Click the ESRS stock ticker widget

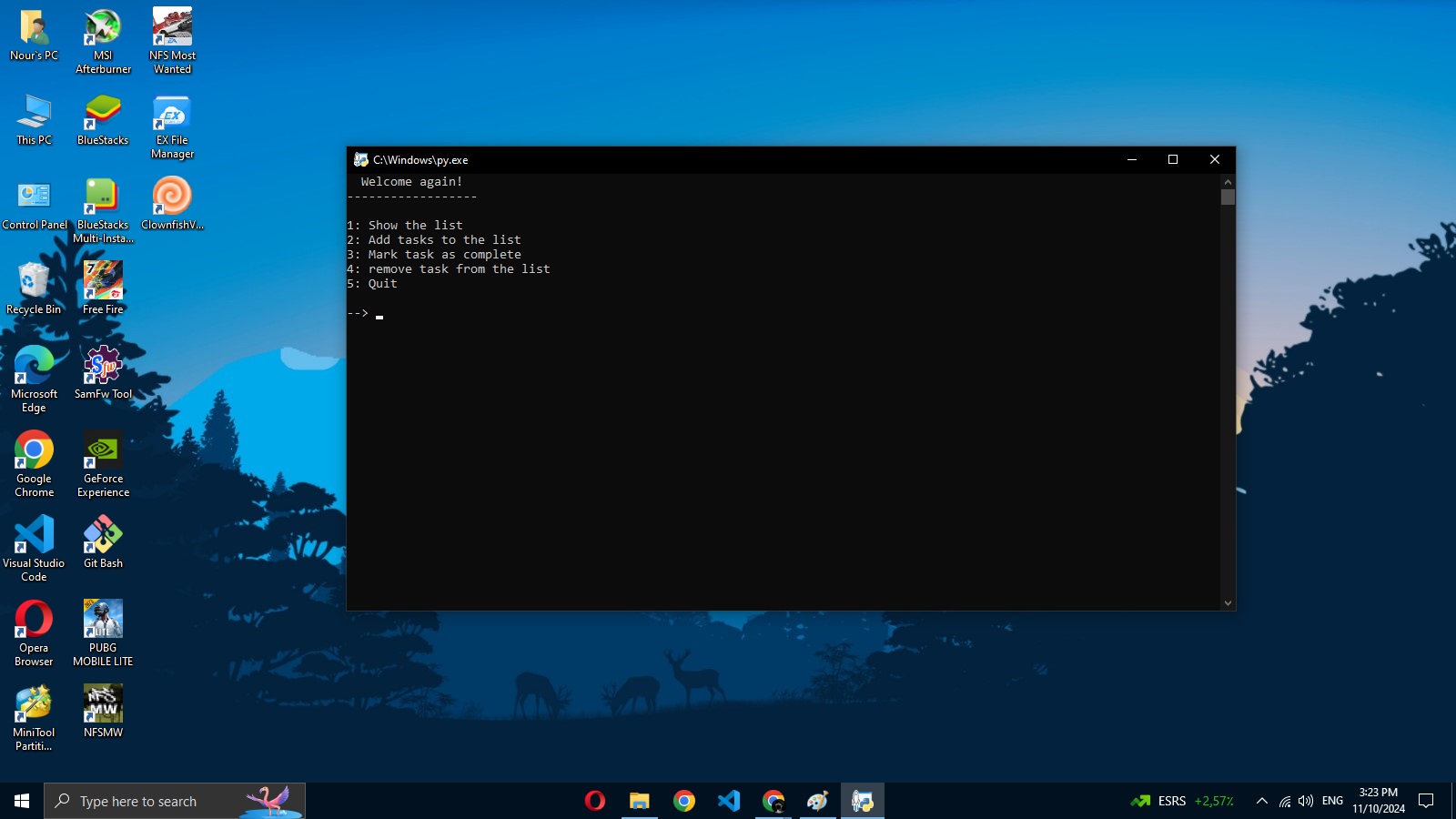point(1182,801)
